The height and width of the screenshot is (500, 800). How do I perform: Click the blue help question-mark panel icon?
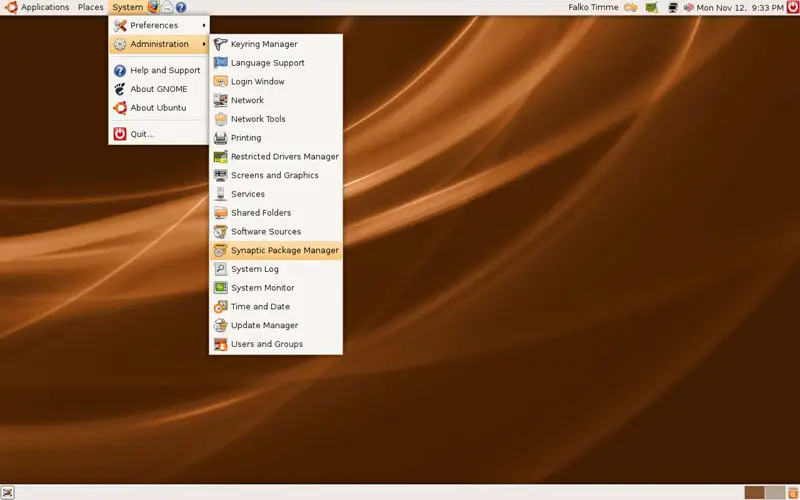pyautogui.click(x=181, y=7)
